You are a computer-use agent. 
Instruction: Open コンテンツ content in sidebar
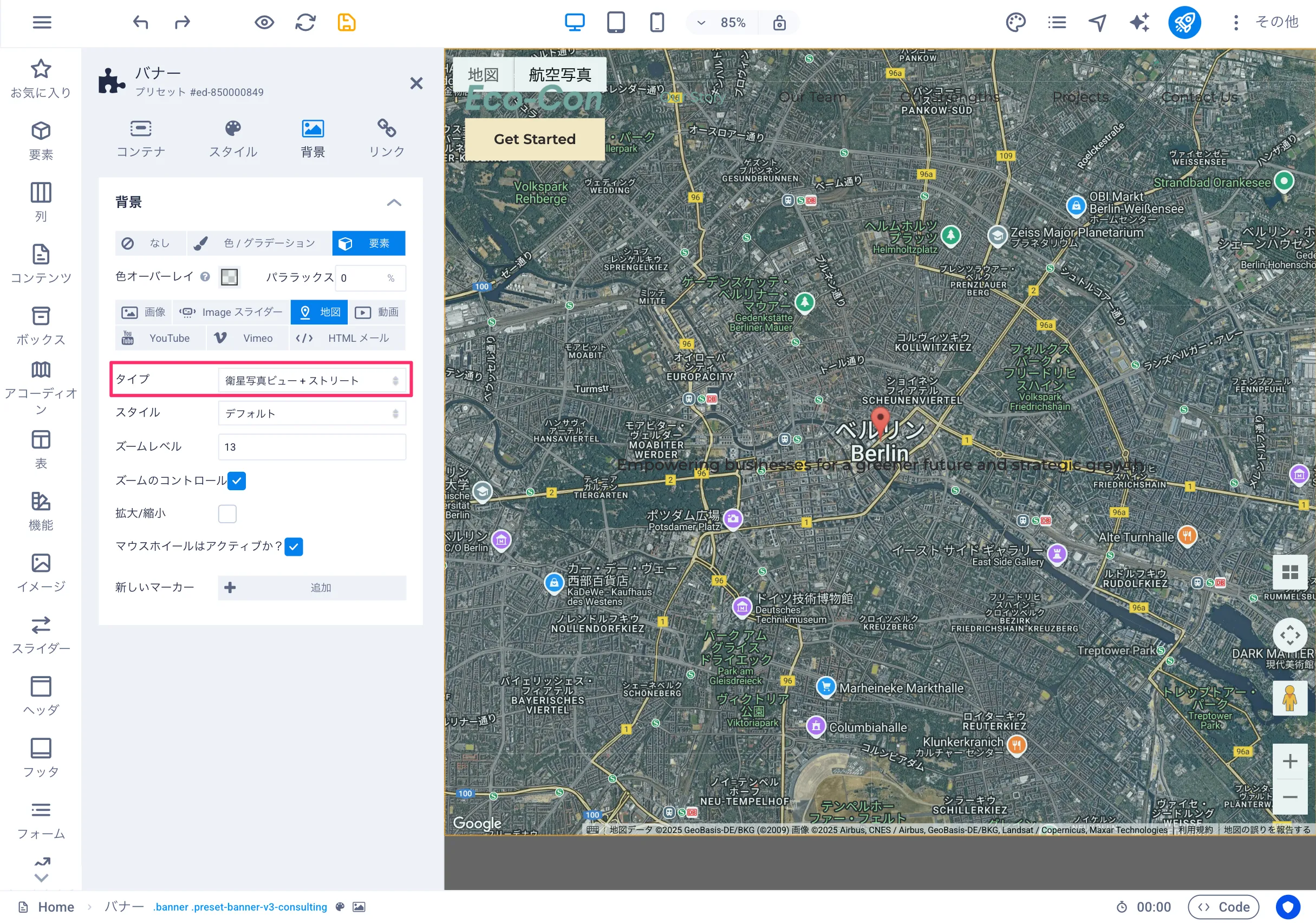pos(41,264)
